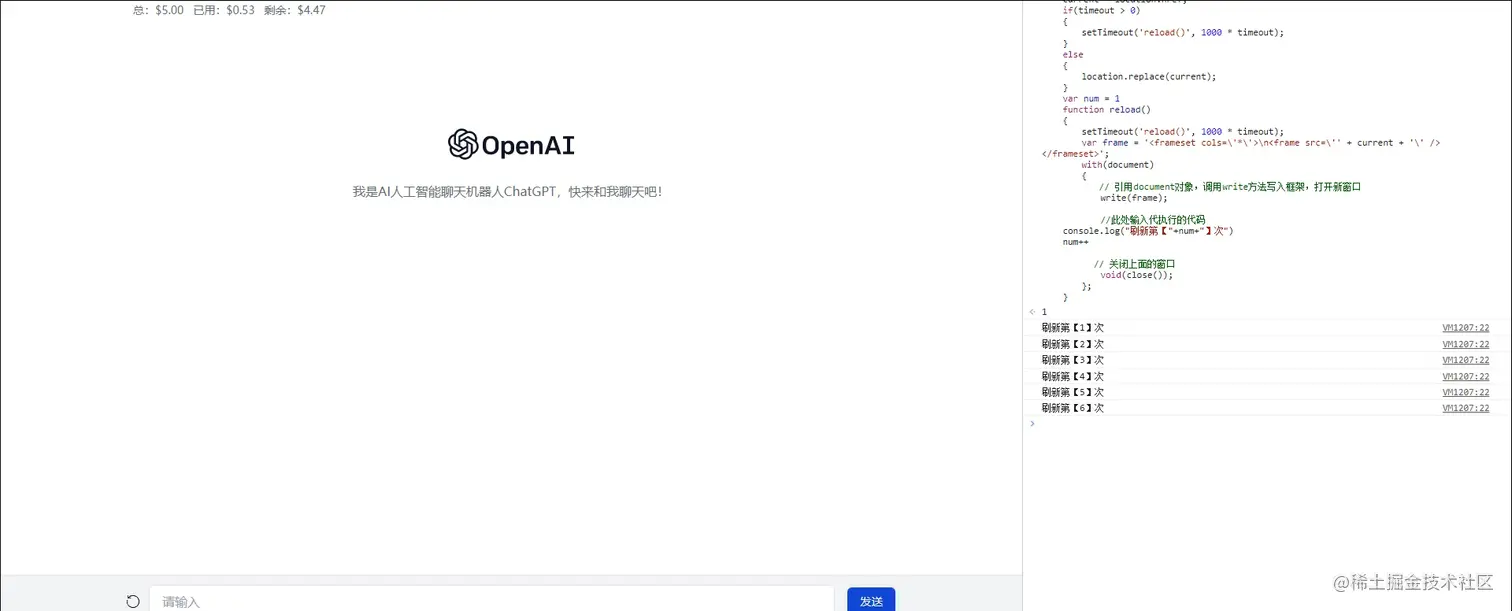
Task: Click the reset conversation icon beside input
Action: coord(133,601)
